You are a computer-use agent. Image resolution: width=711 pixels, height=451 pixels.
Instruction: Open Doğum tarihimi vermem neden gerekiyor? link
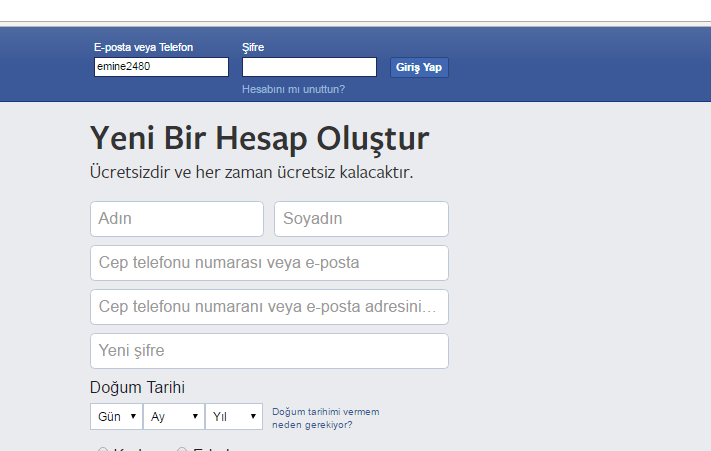coord(326,418)
